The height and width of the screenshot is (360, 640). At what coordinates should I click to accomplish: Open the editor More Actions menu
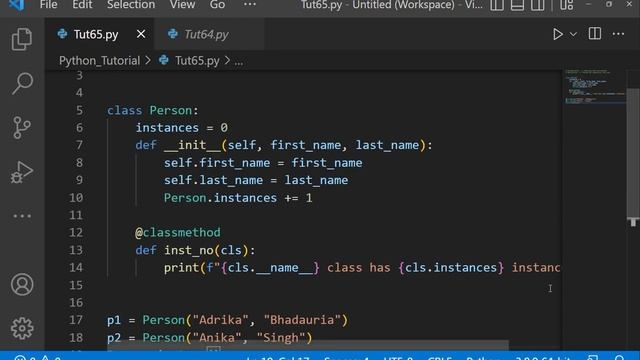tap(618, 34)
